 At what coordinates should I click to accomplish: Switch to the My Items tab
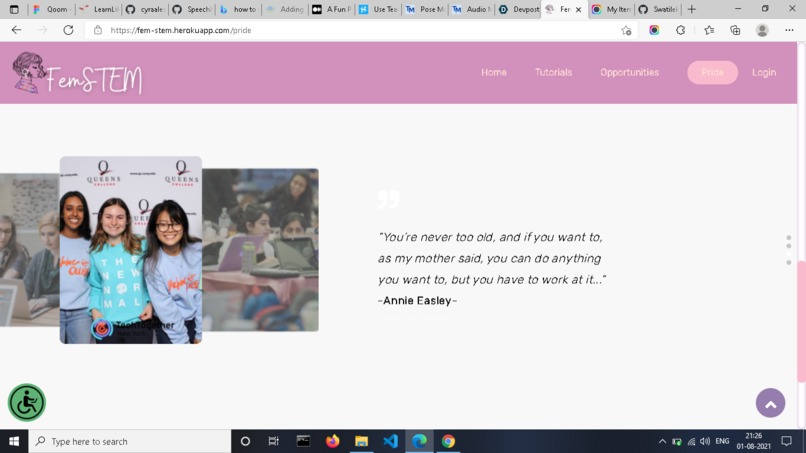[x=612, y=9]
